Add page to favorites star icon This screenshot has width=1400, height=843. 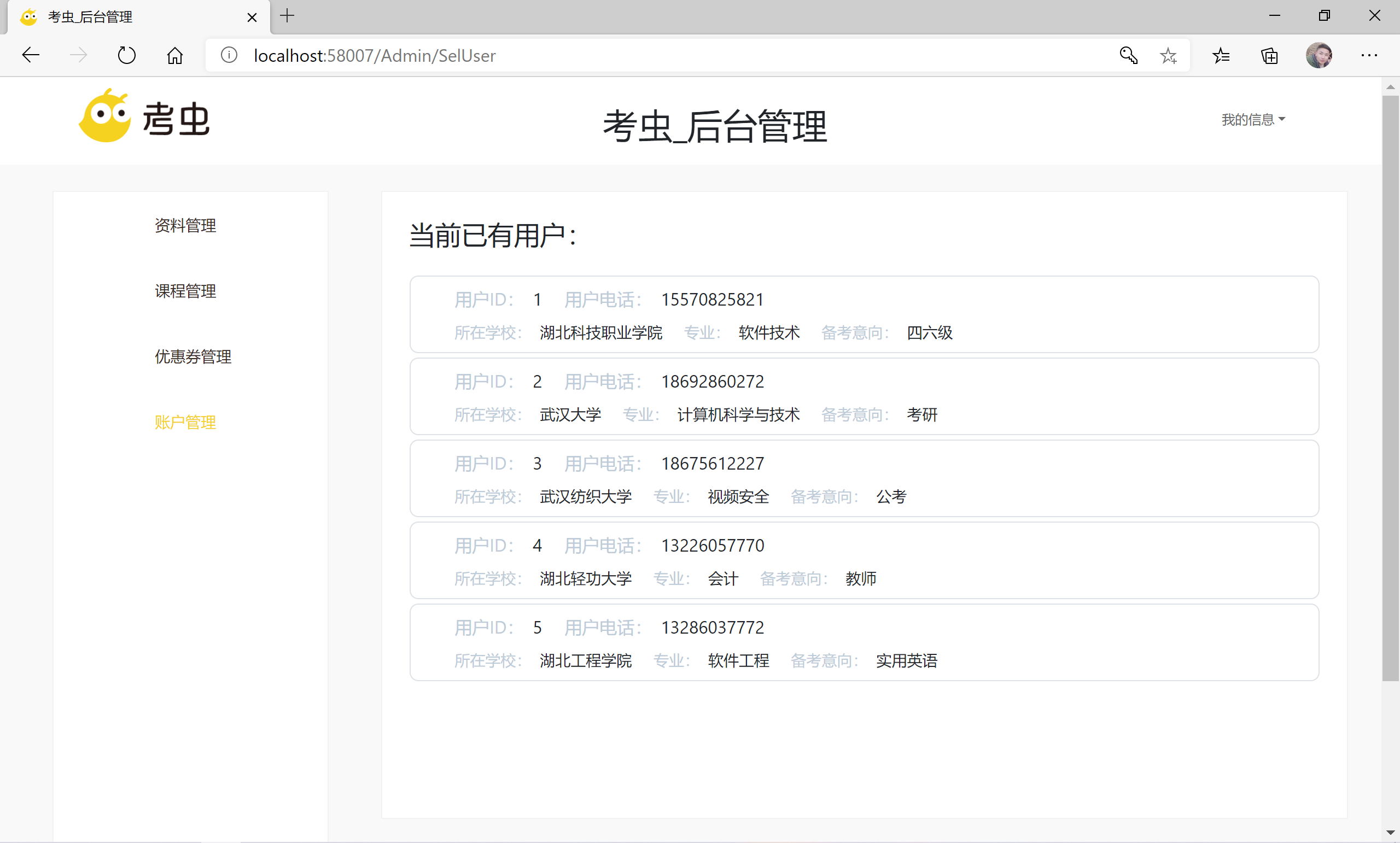[x=1168, y=55]
